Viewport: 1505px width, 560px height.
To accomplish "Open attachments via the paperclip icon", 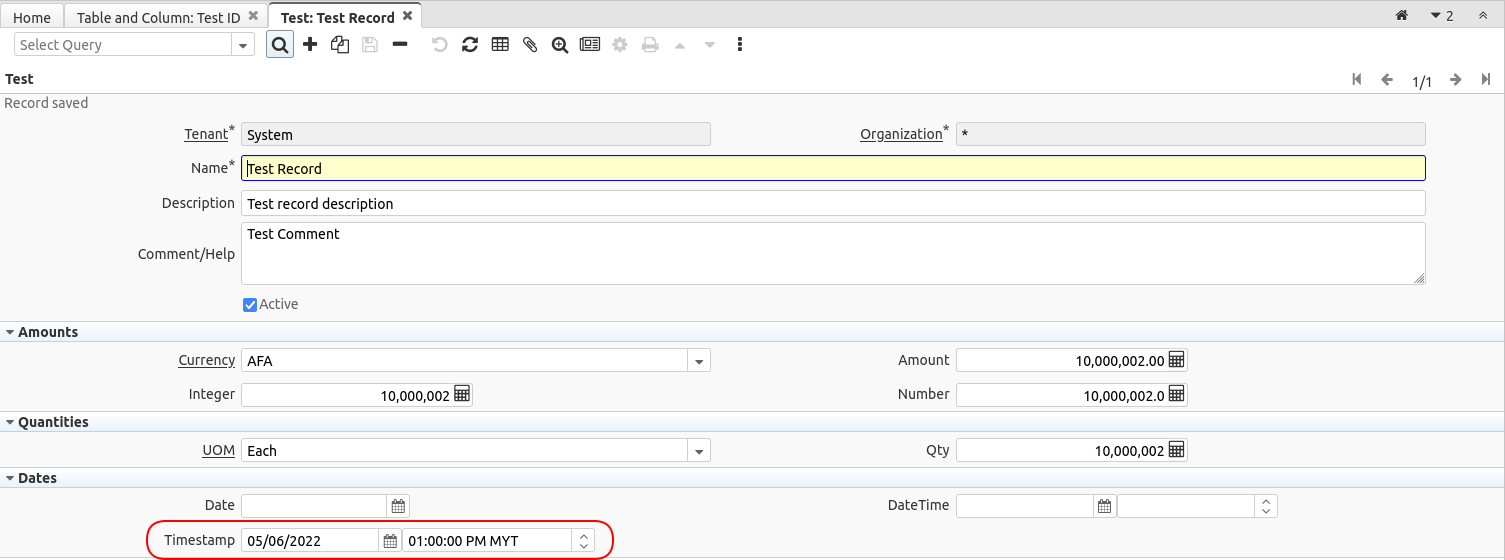I will point(530,45).
